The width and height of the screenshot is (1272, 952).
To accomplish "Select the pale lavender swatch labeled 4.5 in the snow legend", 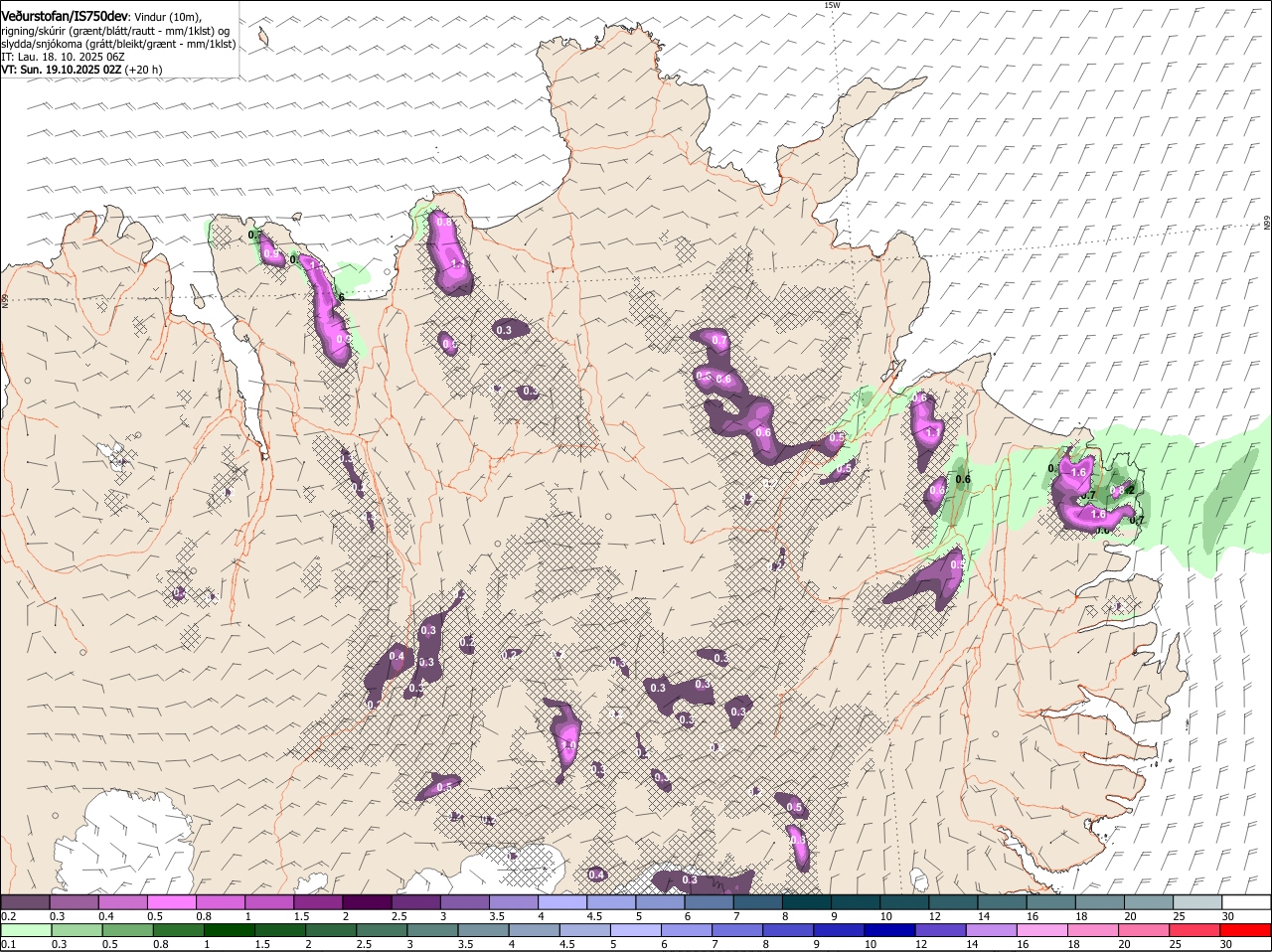I will coord(611,901).
